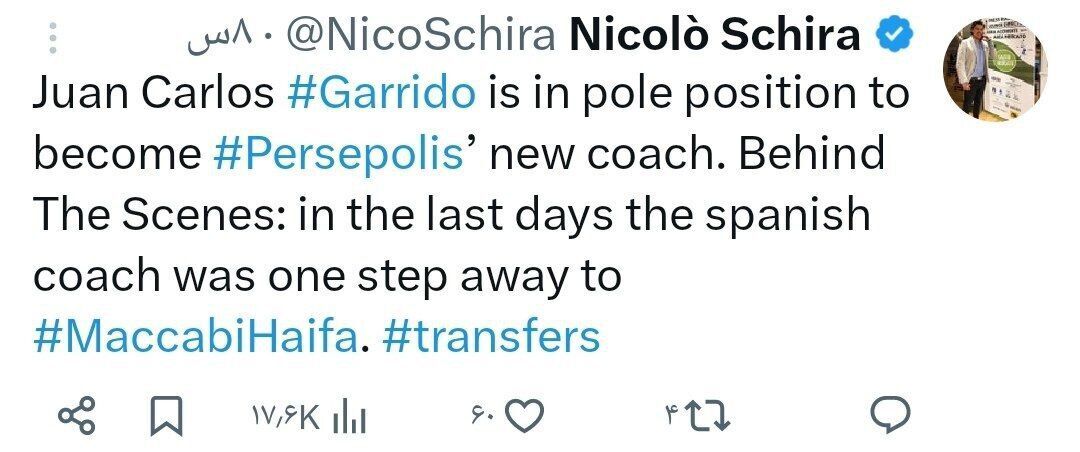The image size is (1080, 452).
Task: Open the #Garrido hashtag
Action: pyautogui.click(x=379, y=94)
